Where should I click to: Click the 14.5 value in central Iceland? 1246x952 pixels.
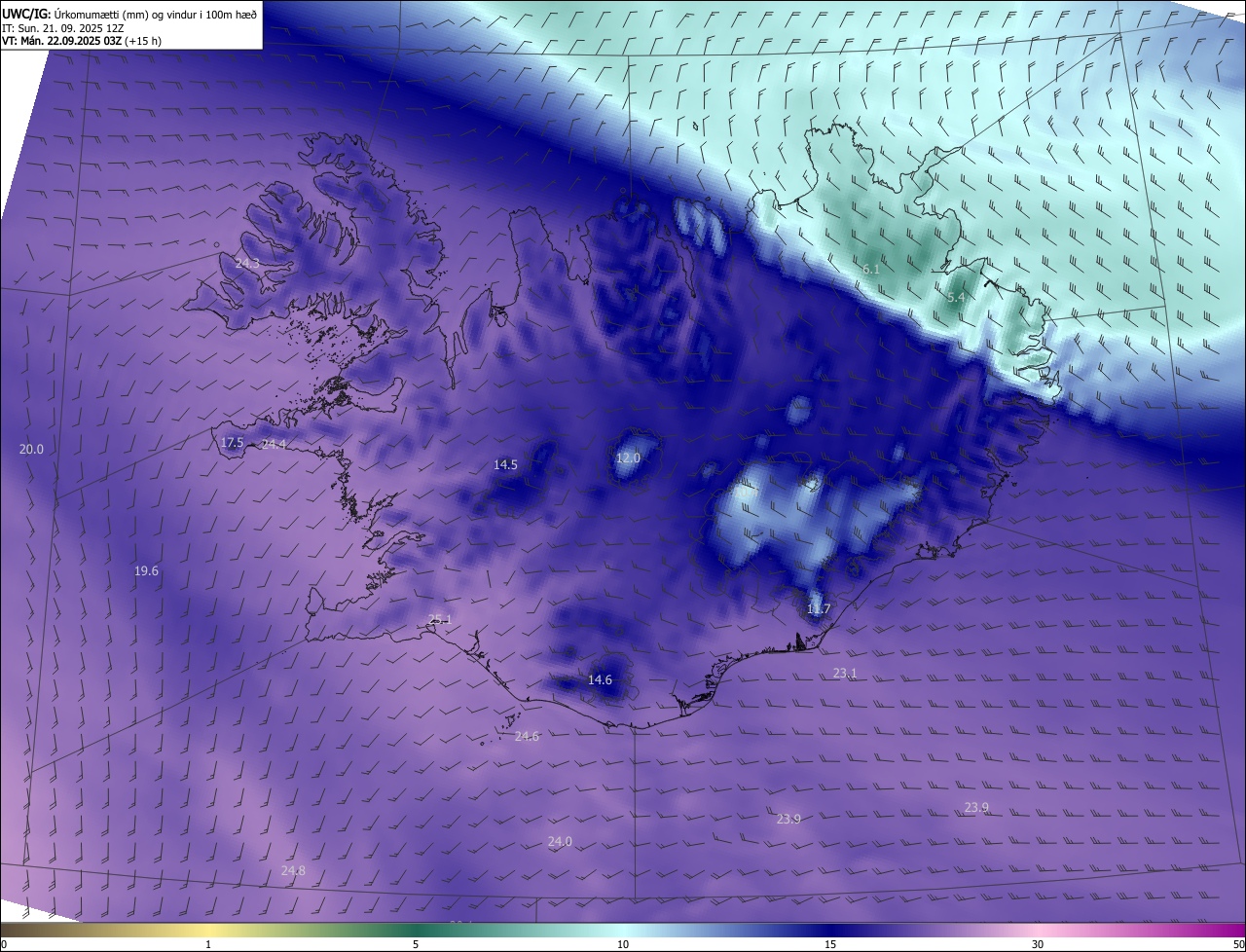coord(505,465)
